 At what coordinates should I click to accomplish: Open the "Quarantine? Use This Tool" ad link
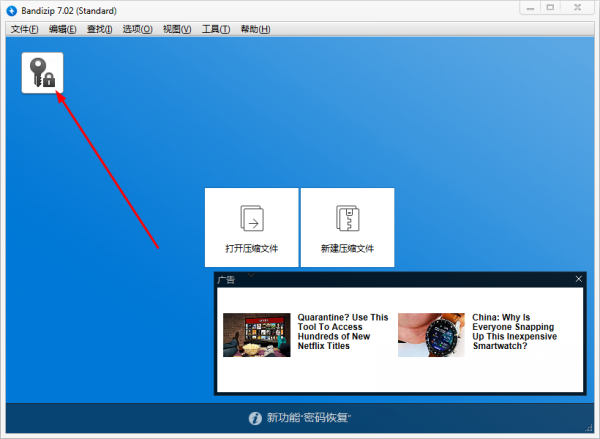click(343, 331)
